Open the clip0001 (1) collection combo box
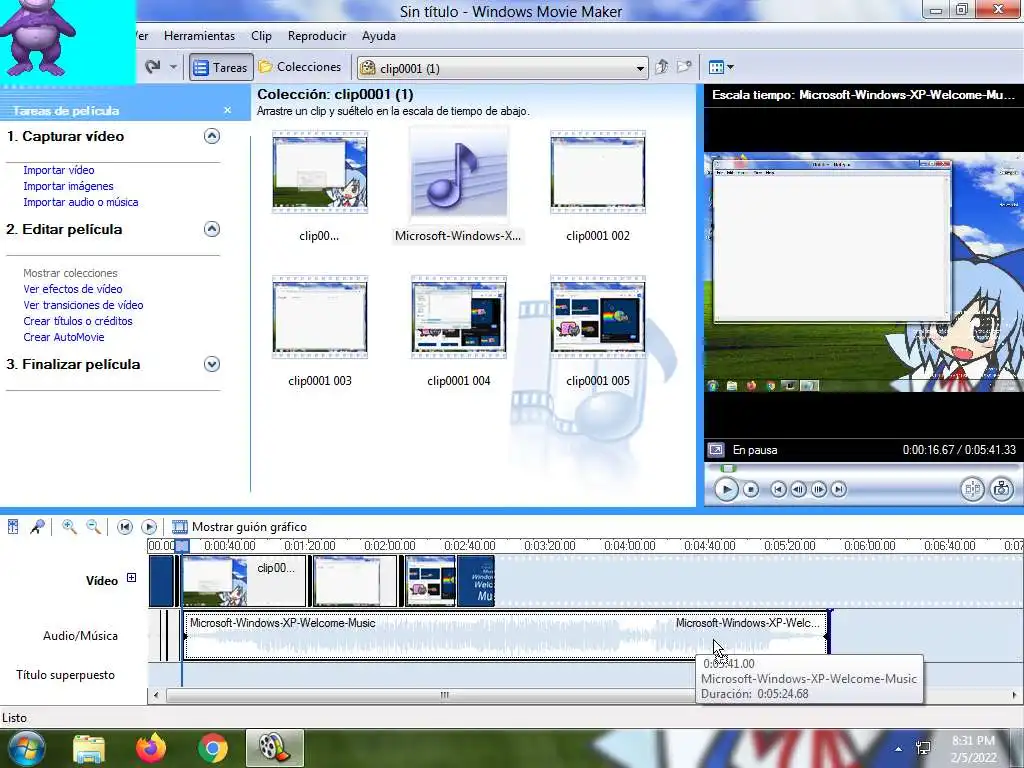Image resolution: width=1024 pixels, height=768 pixels. tap(502, 68)
